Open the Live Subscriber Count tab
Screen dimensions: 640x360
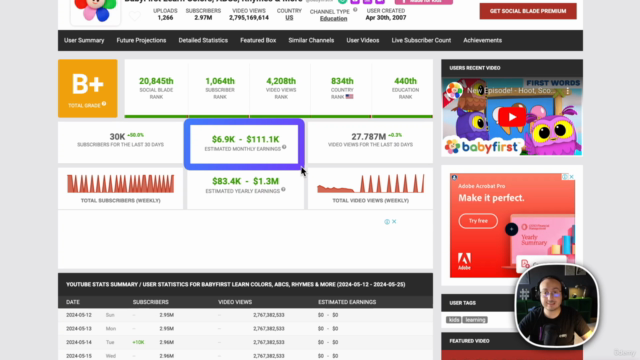[421, 40]
